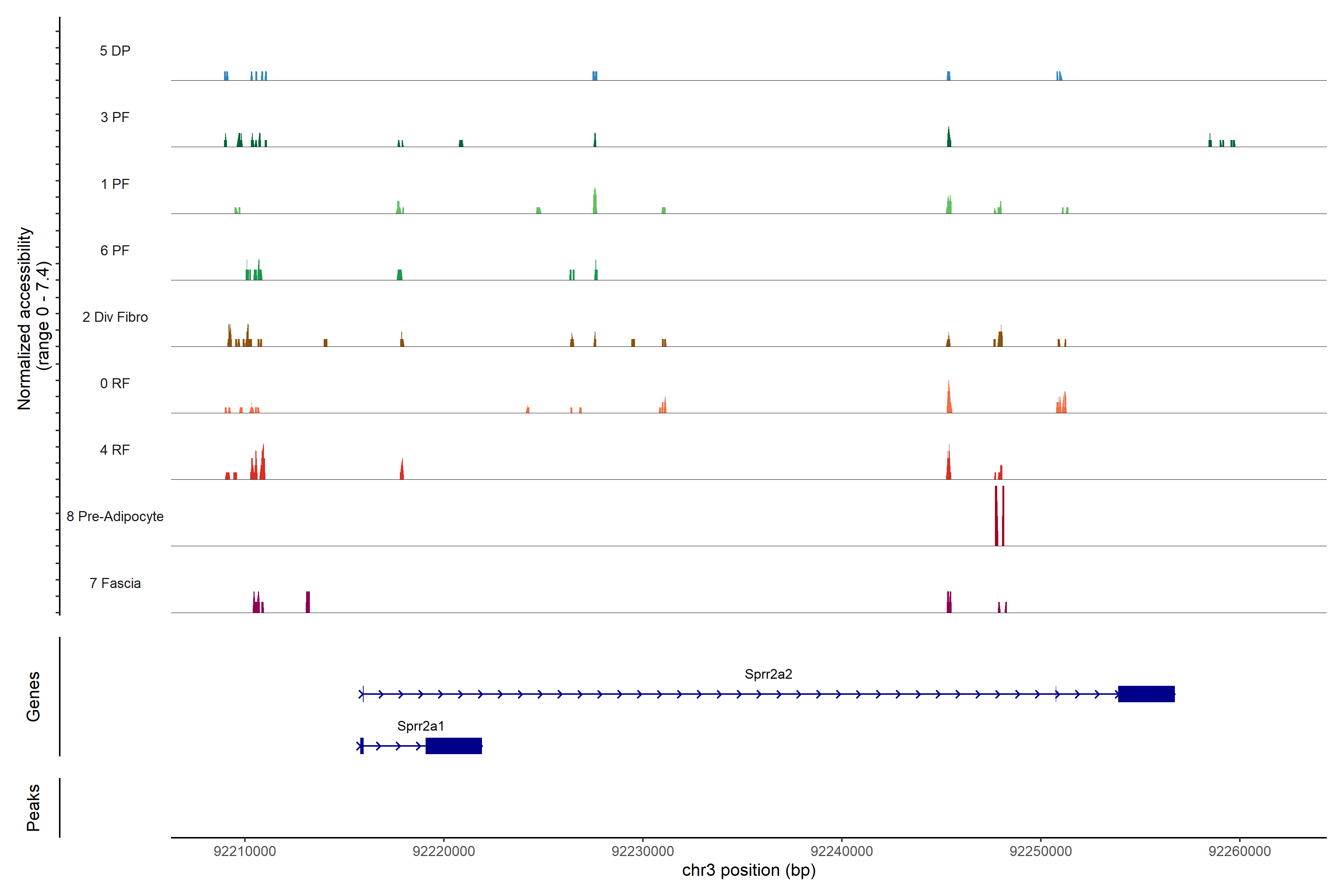This screenshot has height=896, width=1344.
Task: Click the 8 Pre-Adipocyte track label
Action: [x=115, y=517]
